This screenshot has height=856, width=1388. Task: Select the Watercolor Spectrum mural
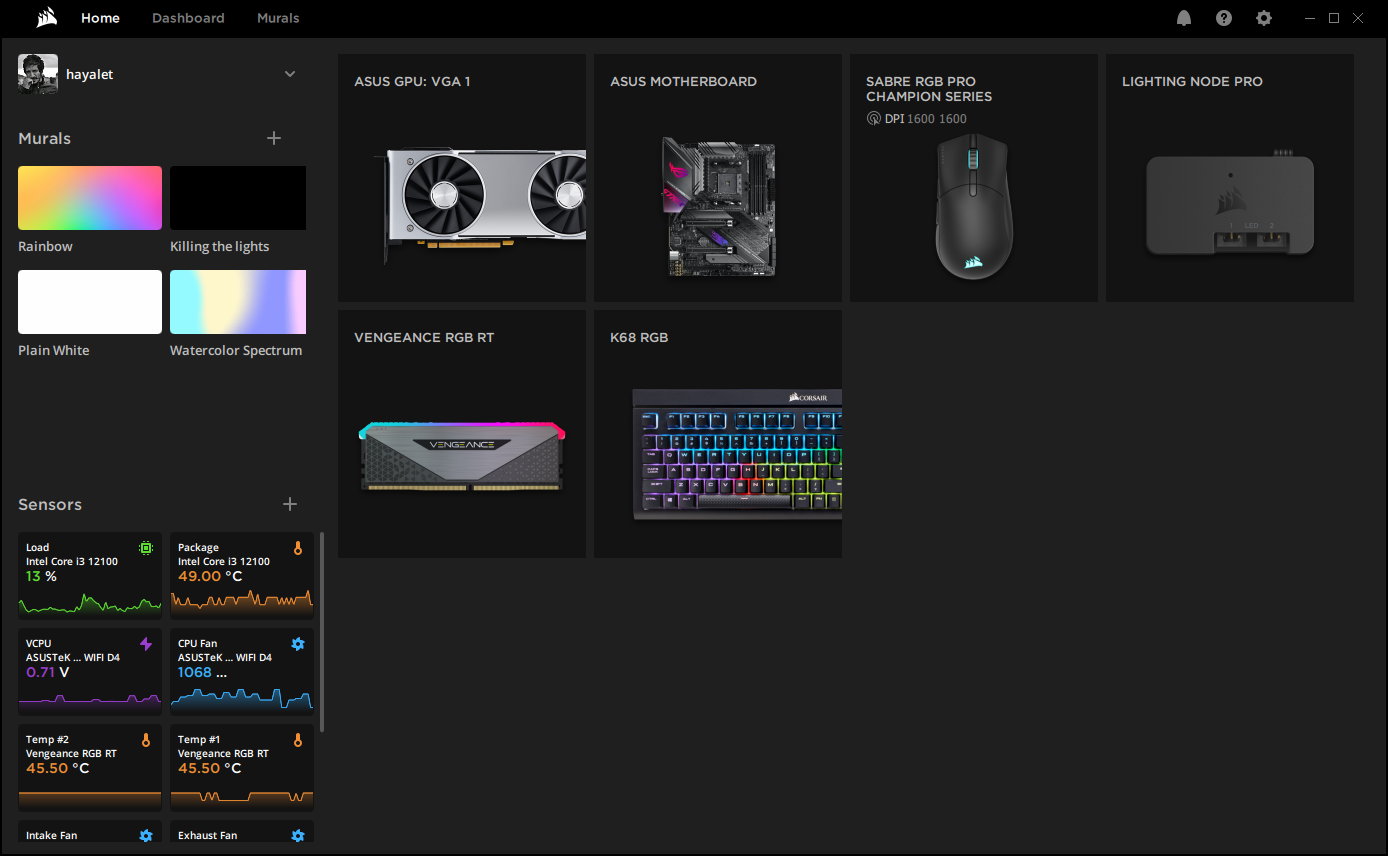point(238,302)
